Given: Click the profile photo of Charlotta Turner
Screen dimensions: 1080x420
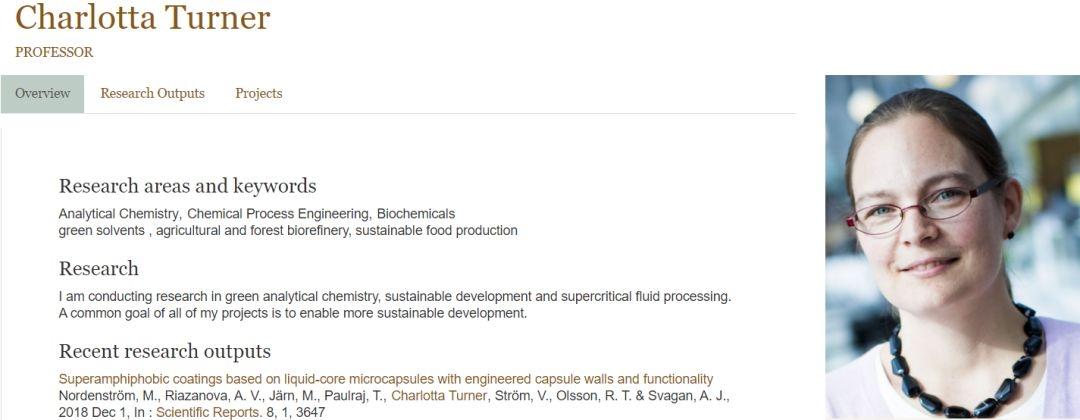Looking at the screenshot, I should click(x=951, y=247).
